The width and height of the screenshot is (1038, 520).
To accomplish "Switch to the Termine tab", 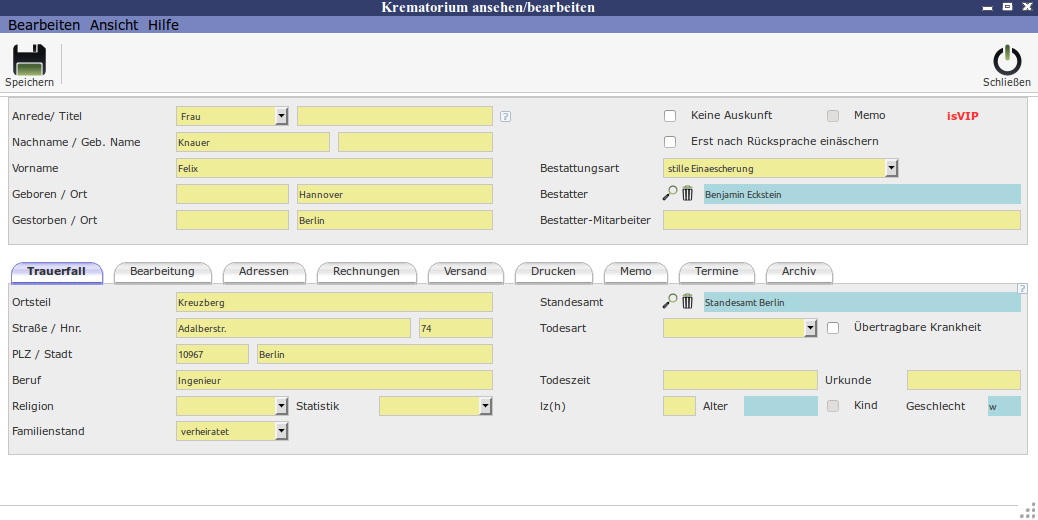I will [716, 272].
